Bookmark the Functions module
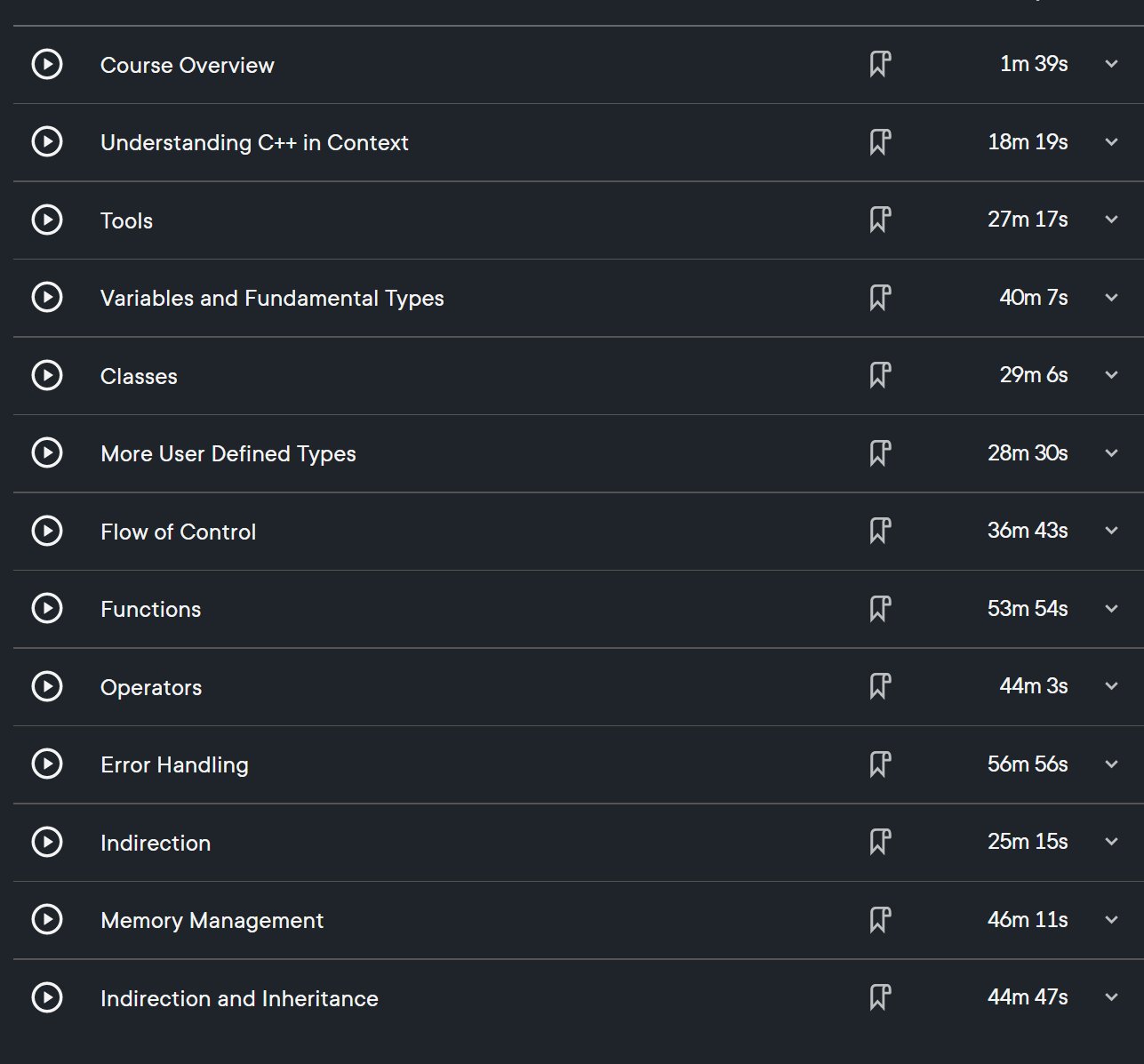The width and height of the screenshot is (1144, 1064). (880, 609)
